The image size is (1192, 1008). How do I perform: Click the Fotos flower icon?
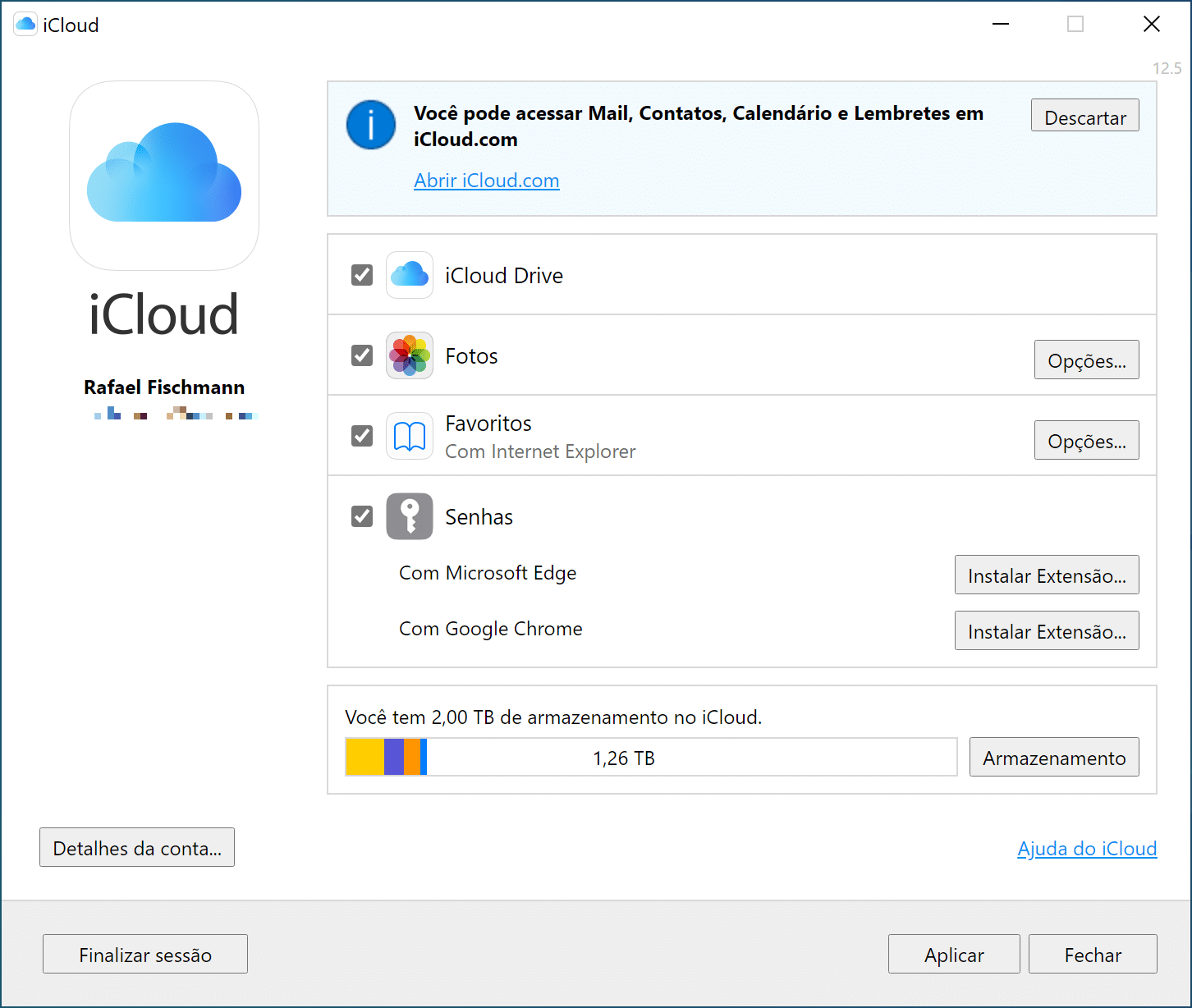pos(410,355)
